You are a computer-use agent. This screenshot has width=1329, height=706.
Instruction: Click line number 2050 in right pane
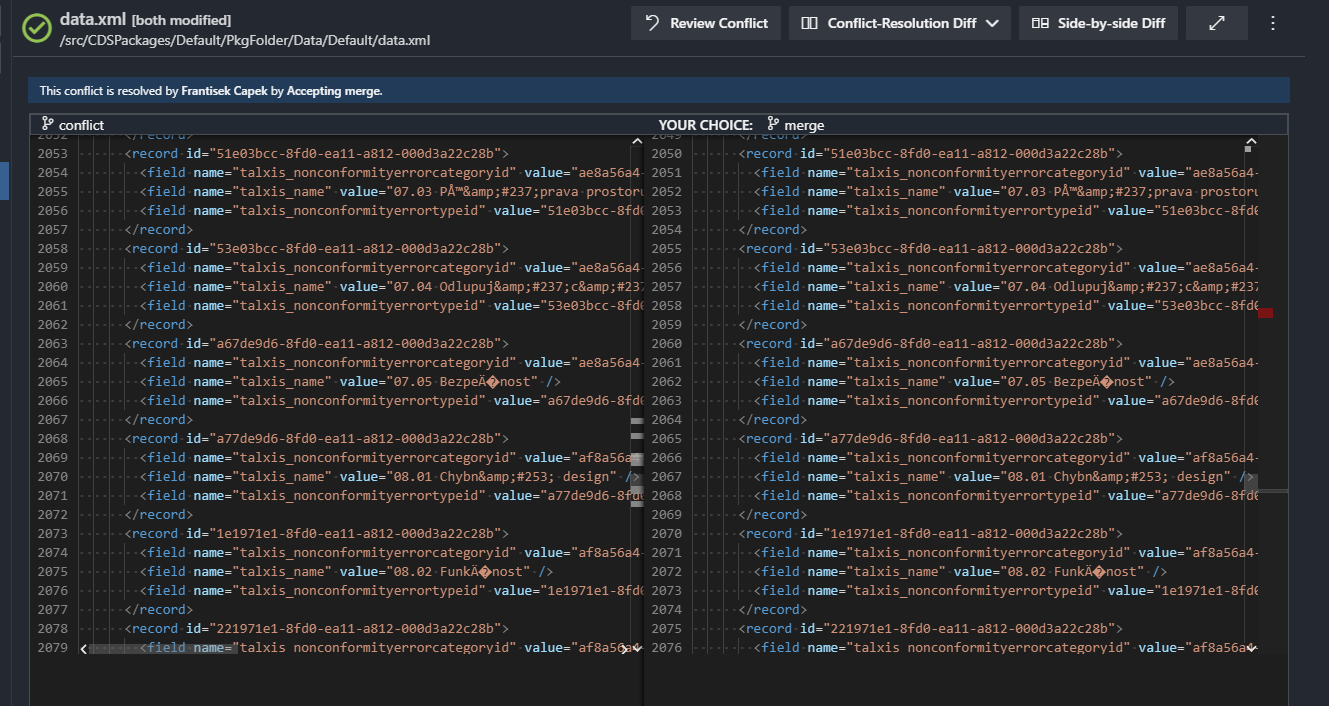click(666, 154)
